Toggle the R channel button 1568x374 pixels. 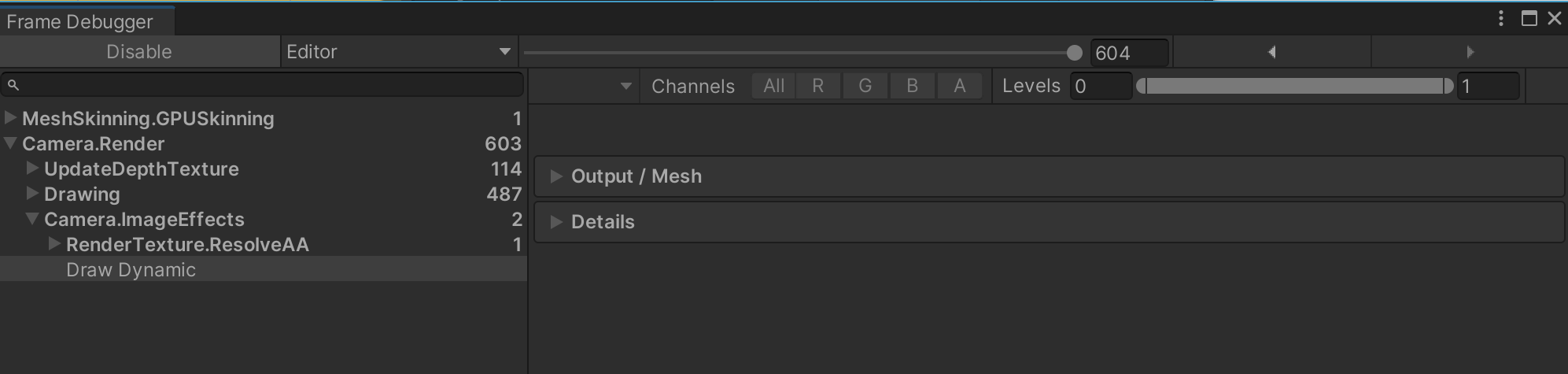click(818, 86)
